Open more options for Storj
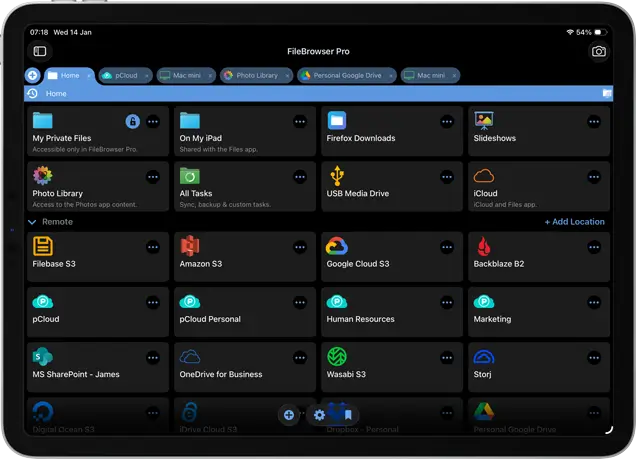The width and height of the screenshot is (636, 459). point(594,358)
